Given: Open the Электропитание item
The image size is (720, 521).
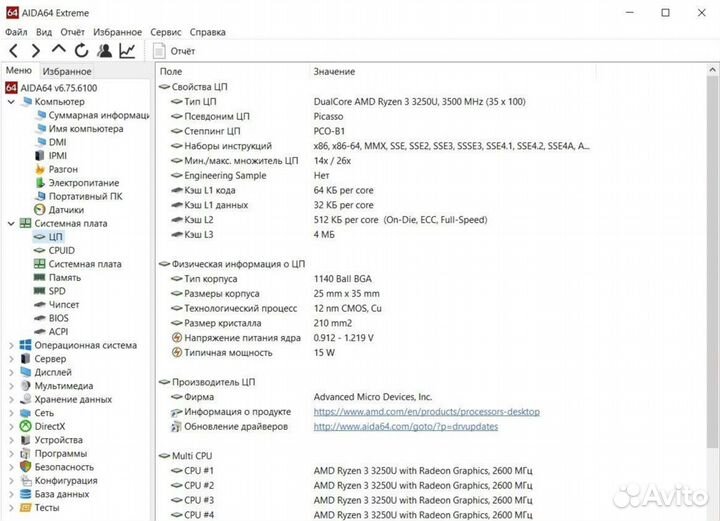Looking at the screenshot, I should (x=77, y=183).
